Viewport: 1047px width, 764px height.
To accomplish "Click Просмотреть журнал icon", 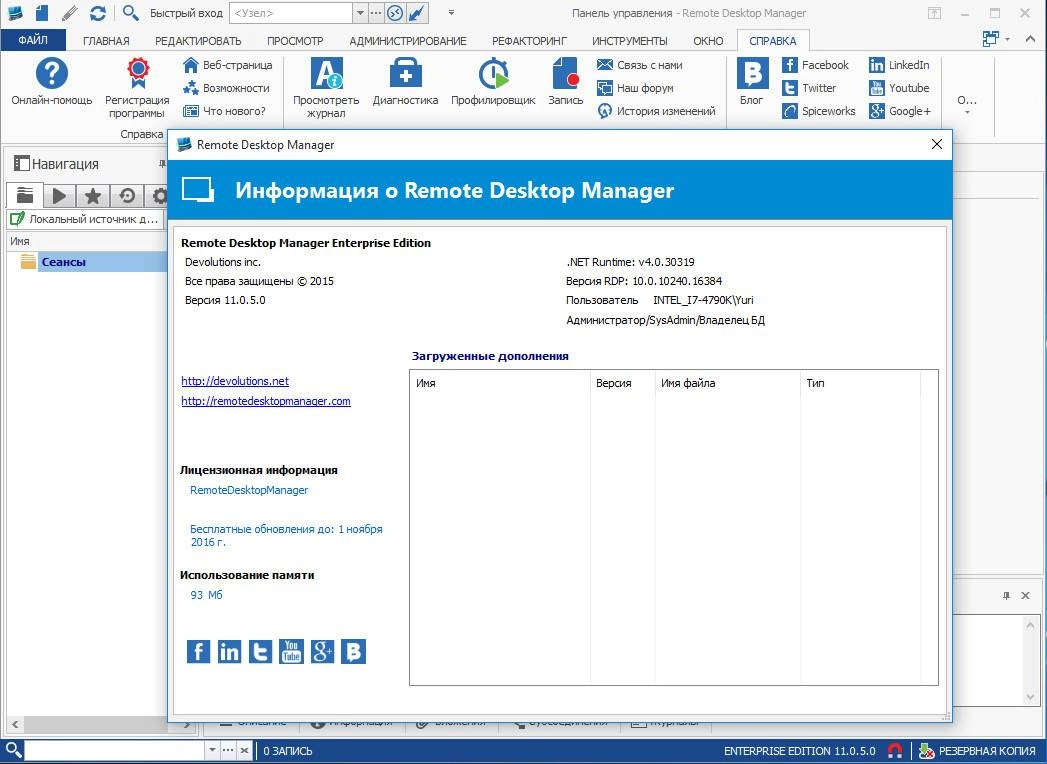I will click(327, 87).
